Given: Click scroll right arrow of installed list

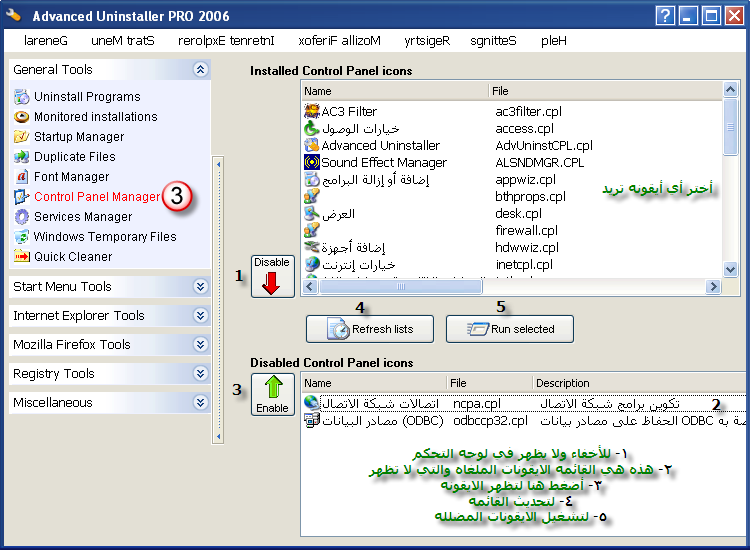Looking at the screenshot, I should click(x=713, y=286).
